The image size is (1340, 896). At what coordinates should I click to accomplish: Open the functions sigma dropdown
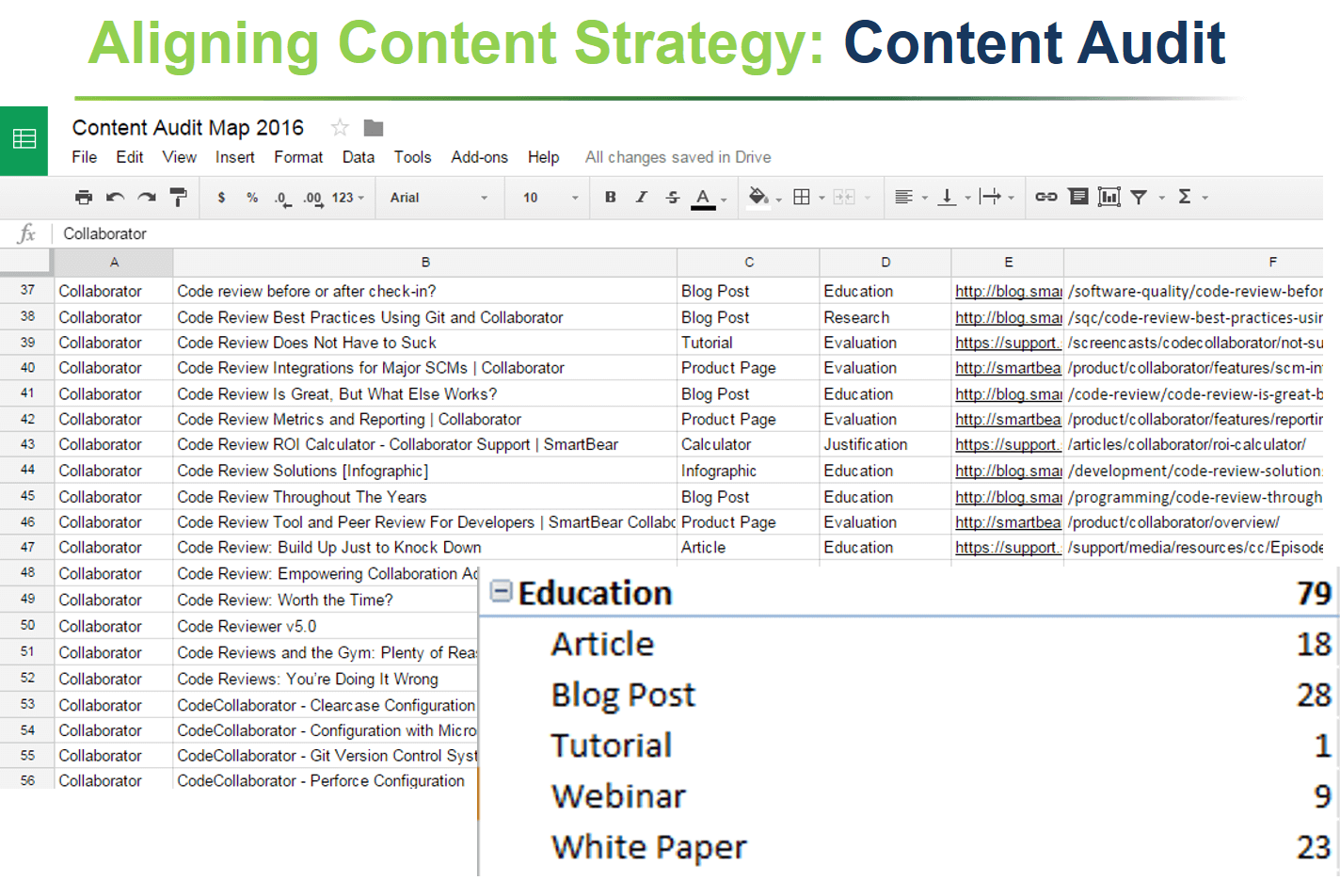[x=1191, y=197]
